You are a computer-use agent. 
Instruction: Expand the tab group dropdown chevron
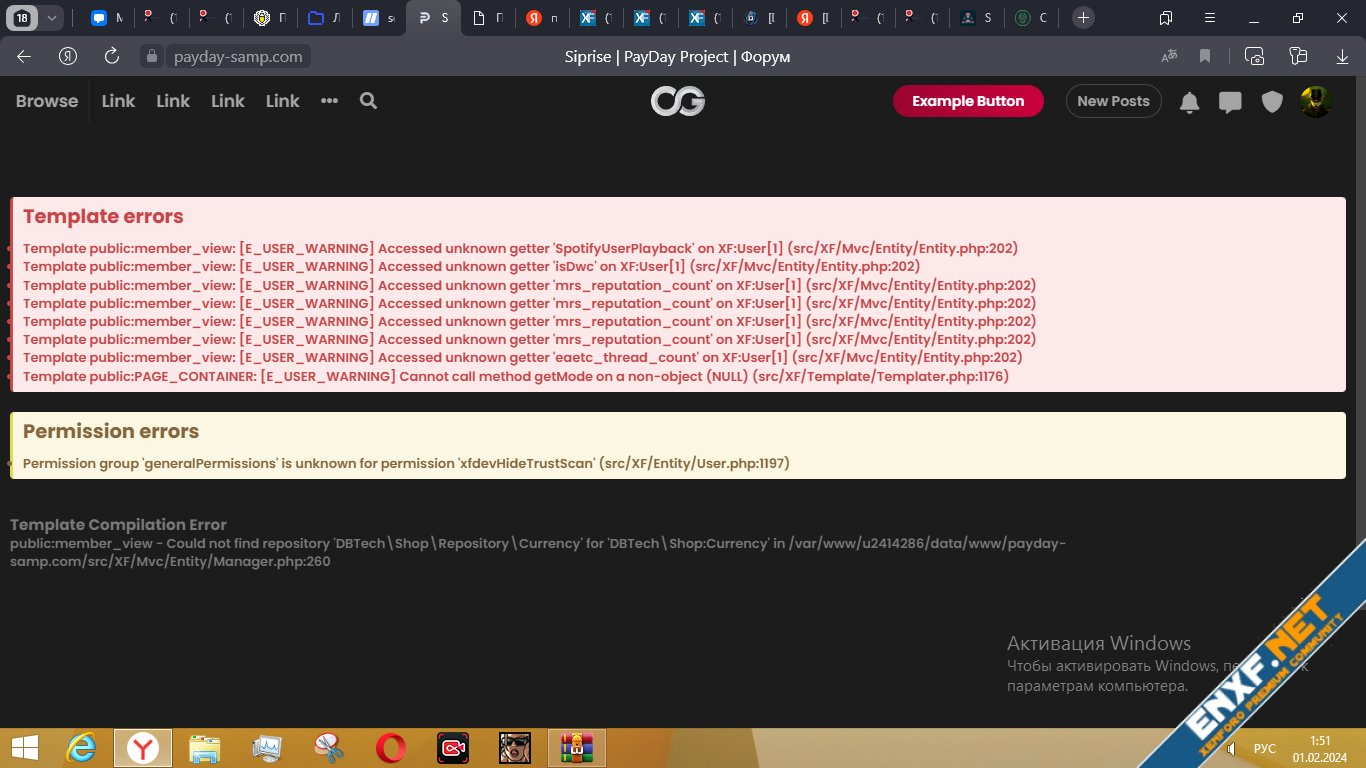coord(52,18)
